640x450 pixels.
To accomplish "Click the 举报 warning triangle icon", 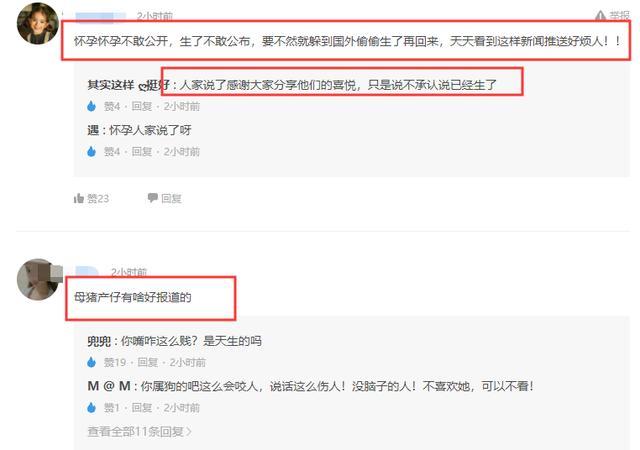I will 600,16.
